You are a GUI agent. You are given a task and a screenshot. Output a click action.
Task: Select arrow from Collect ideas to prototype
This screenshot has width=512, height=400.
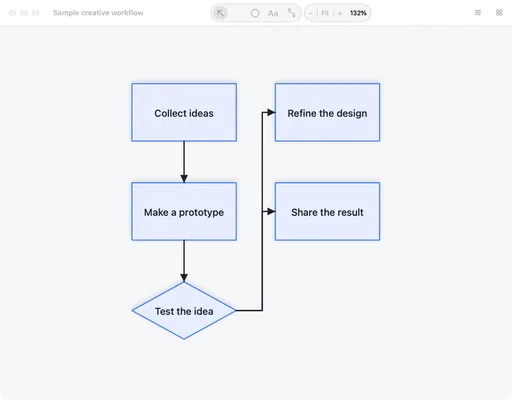[184, 162]
